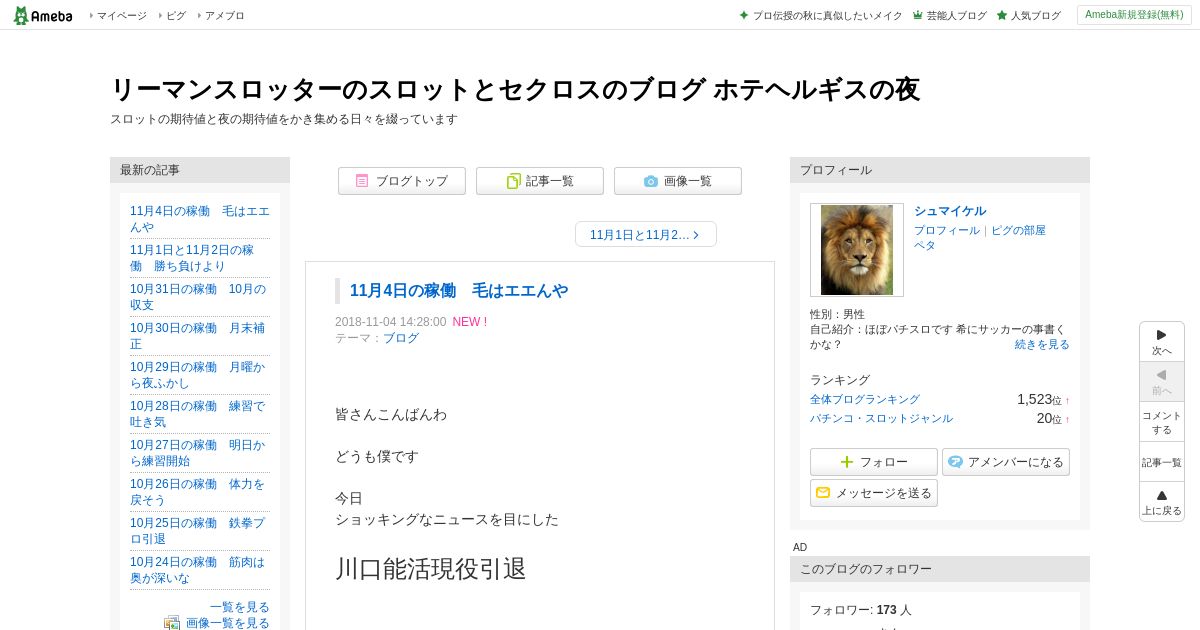
Task: Click Ameba新規登録(無料) button
Action: [1134, 15]
